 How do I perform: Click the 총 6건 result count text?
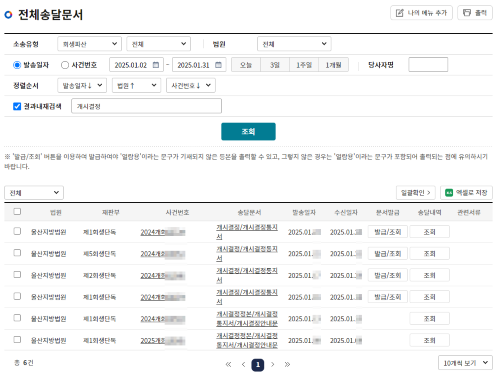24,363
